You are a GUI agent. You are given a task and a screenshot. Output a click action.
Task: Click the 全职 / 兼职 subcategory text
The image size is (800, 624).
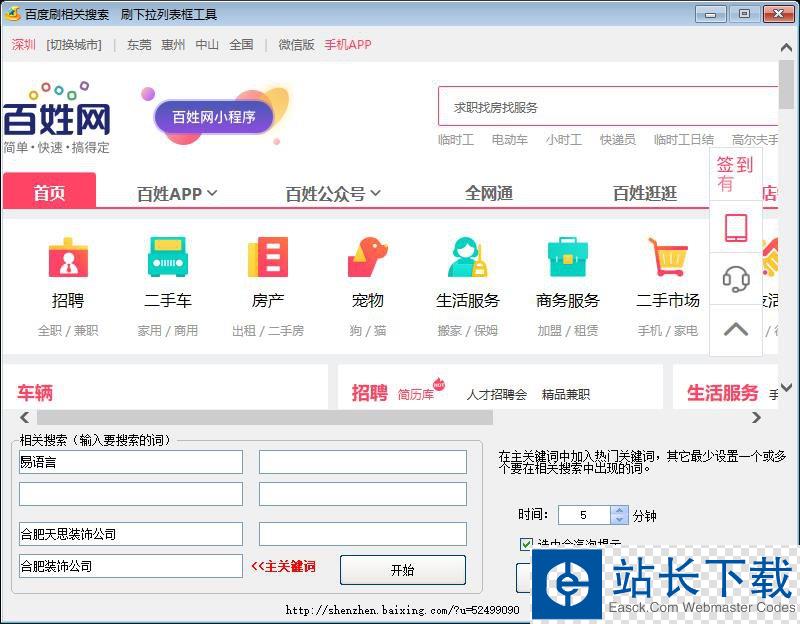coord(68,331)
